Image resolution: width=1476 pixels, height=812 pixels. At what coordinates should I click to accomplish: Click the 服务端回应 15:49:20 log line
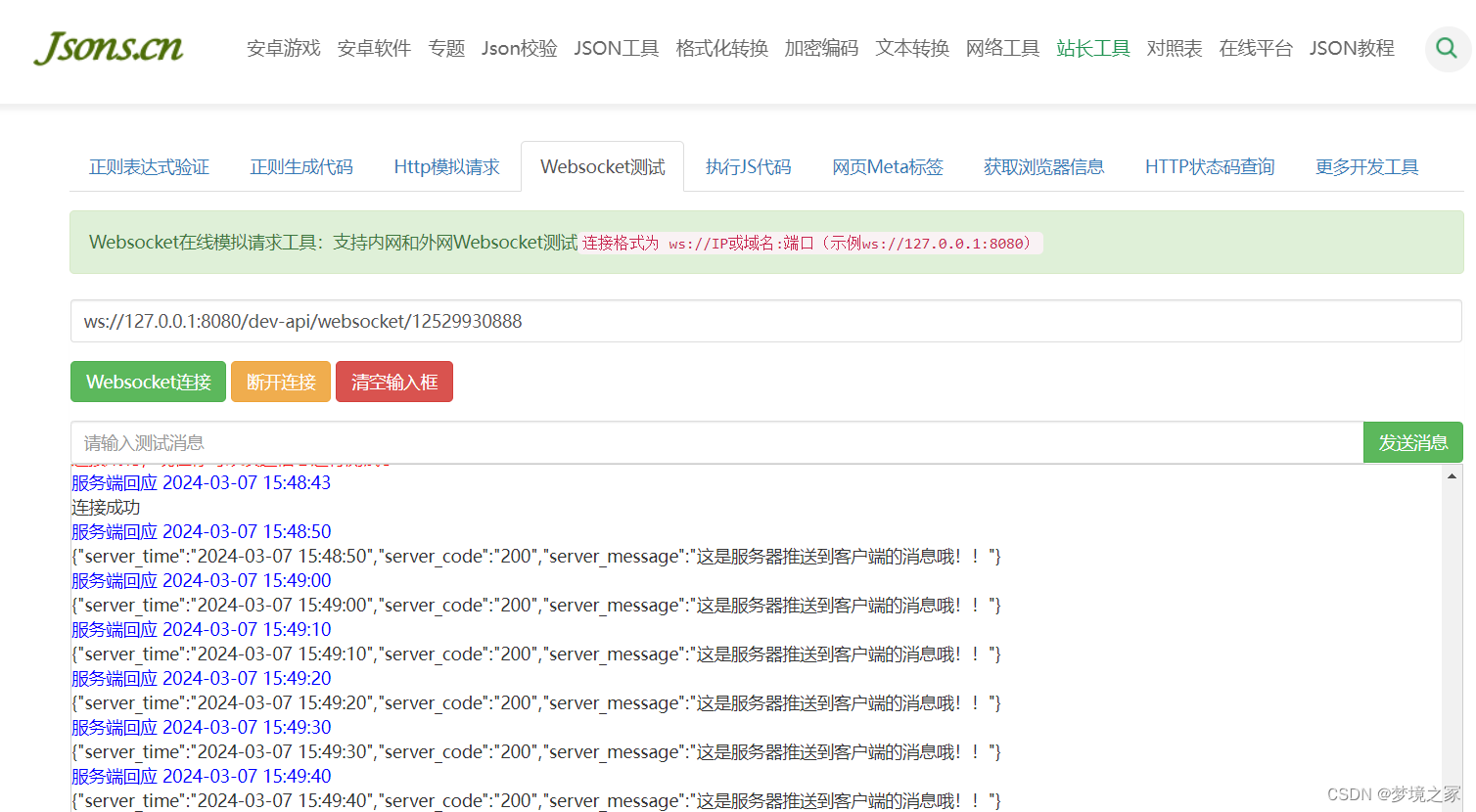[202, 678]
